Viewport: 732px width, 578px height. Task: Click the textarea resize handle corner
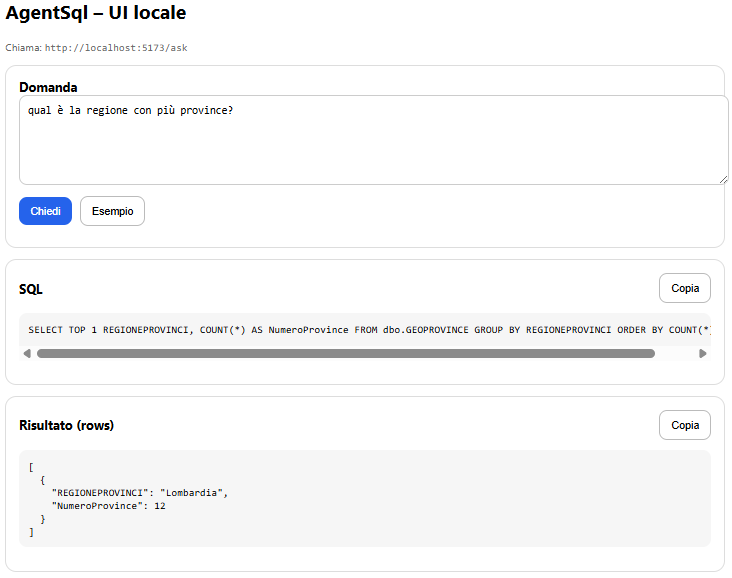click(x=723, y=180)
